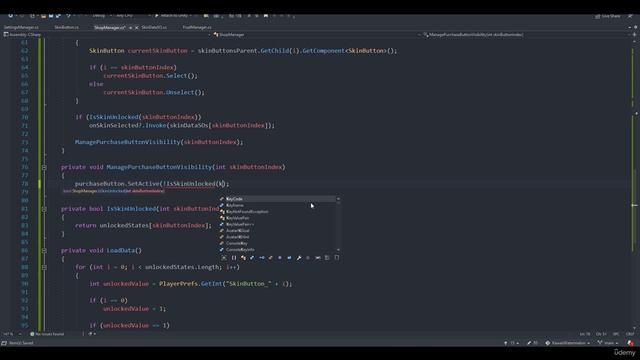
Task: Open the FruitManager.cs tab
Action: point(197,27)
